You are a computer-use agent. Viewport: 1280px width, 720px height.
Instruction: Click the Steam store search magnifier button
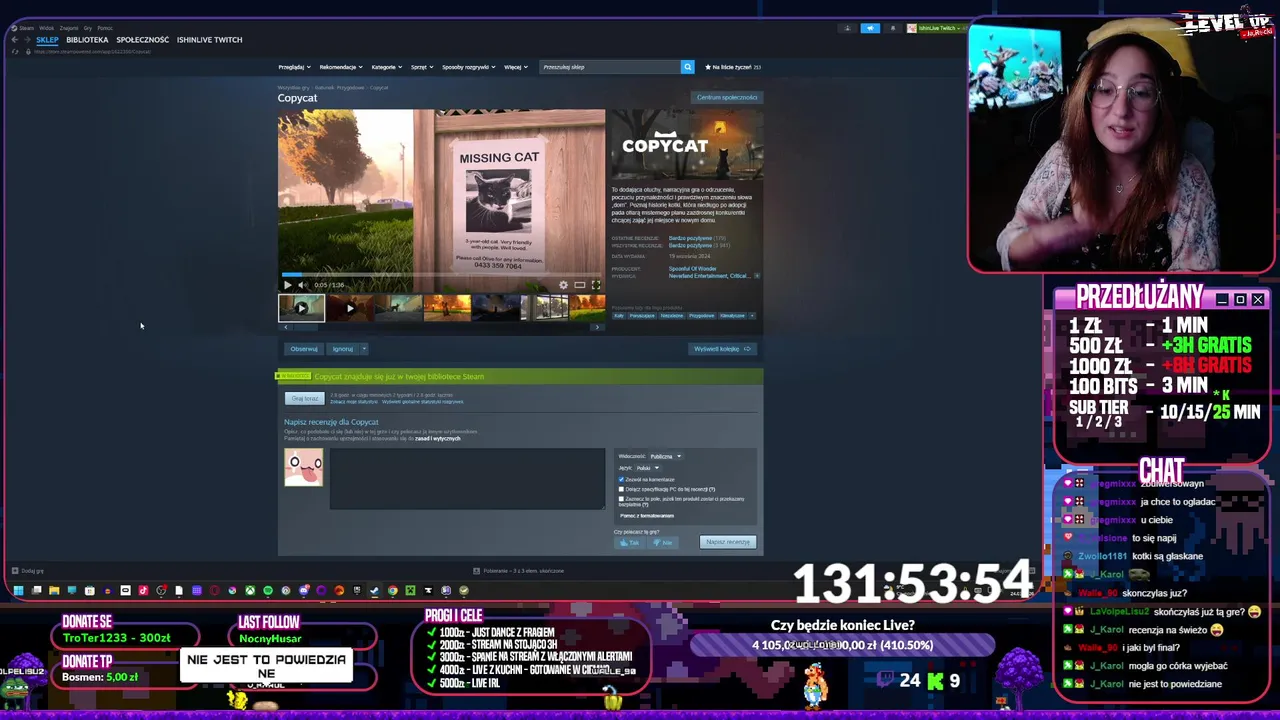687,67
